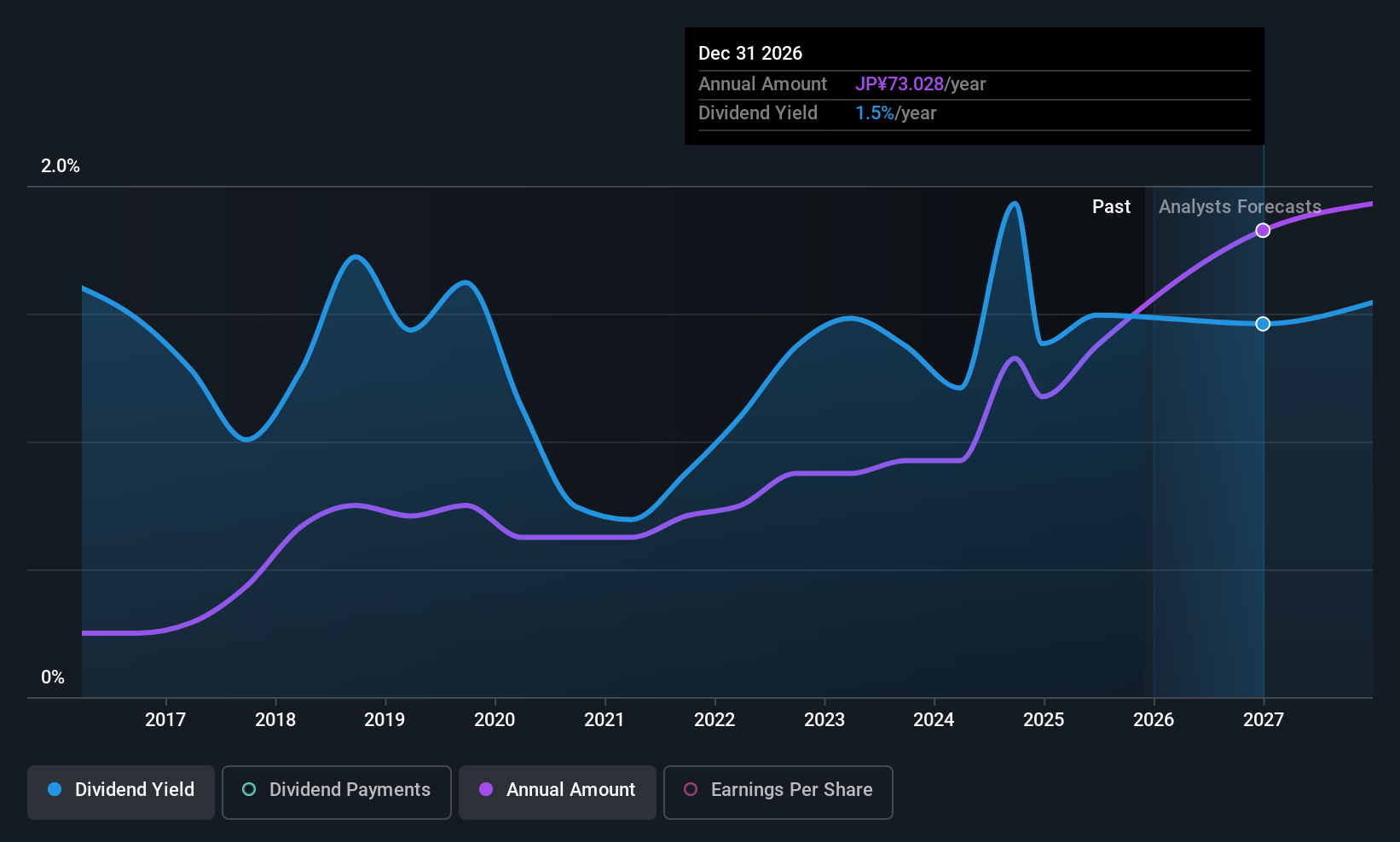Select the purple data point marker at 2027
Viewport: 1400px width, 842px height.
click(x=1263, y=230)
